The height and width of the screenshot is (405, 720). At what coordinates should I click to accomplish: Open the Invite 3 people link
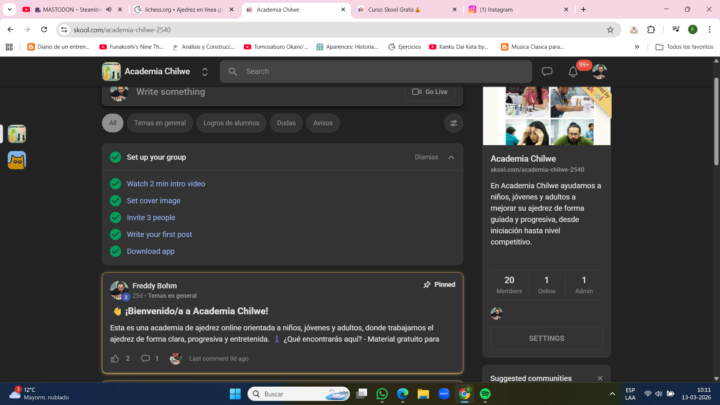point(151,218)
